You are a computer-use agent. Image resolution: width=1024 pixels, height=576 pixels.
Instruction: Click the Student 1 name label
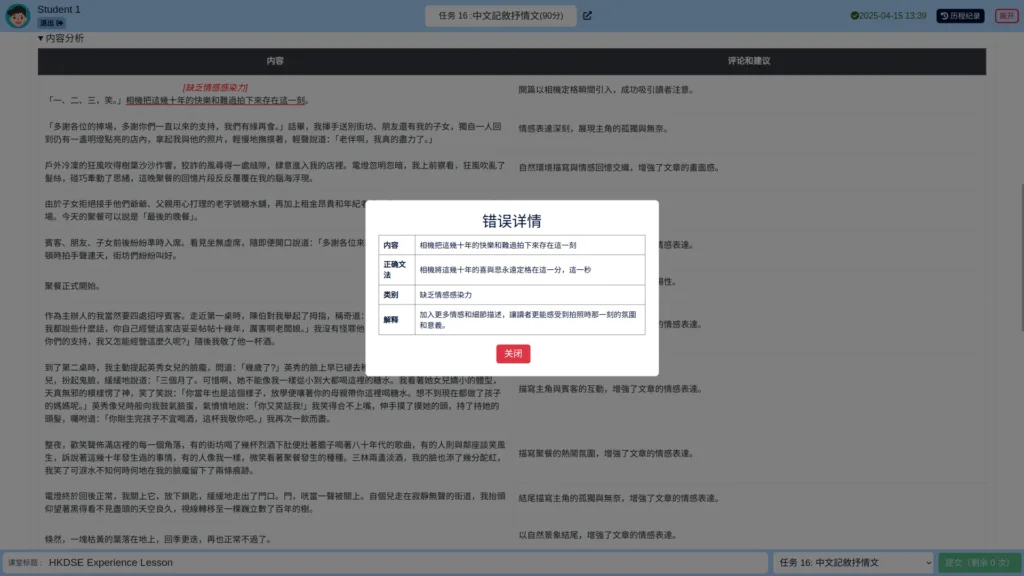click(59, 9)
